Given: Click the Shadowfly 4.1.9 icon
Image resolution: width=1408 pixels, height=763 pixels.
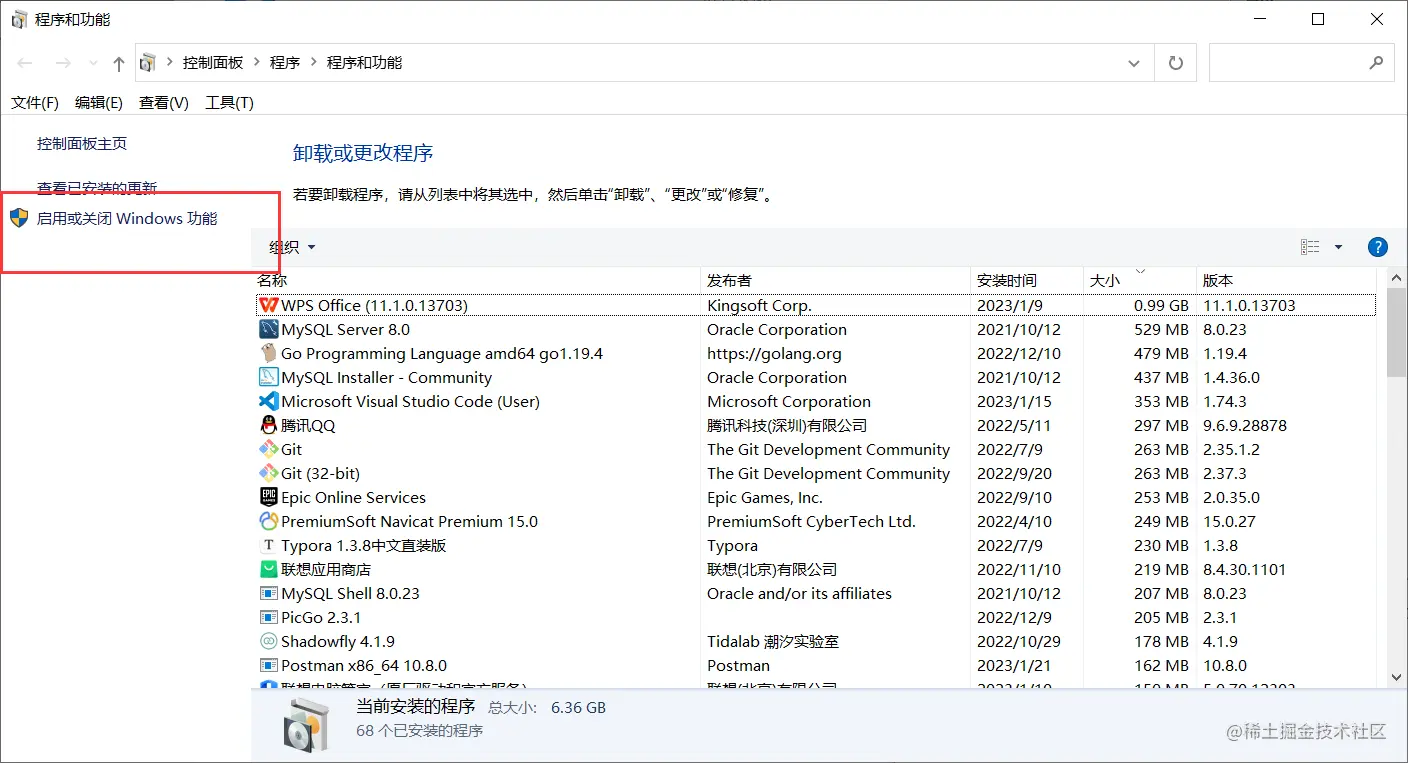Looking at the screenshot, I should pos(268,641).
